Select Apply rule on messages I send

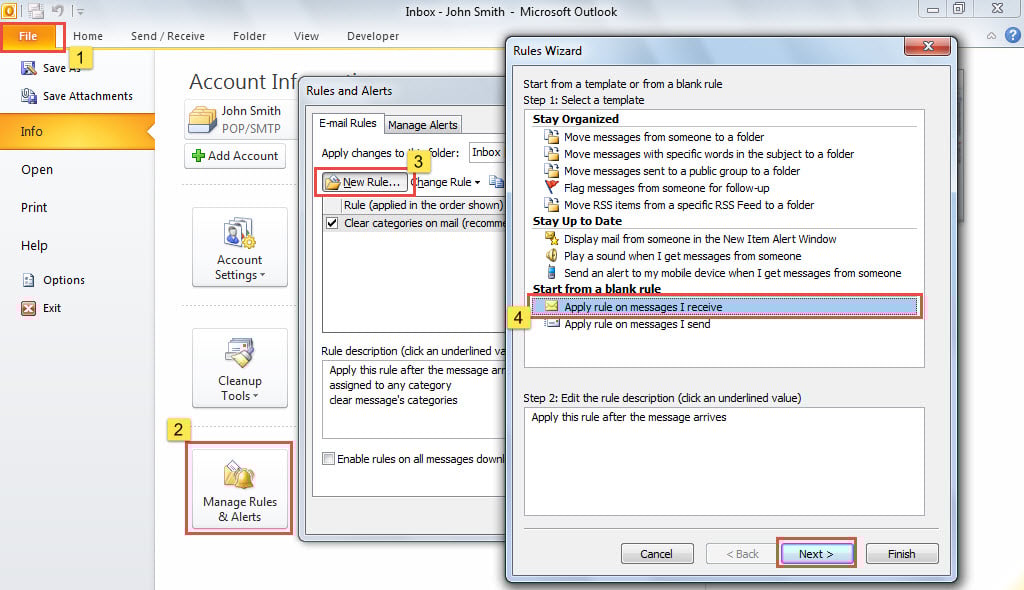click(637, 323)
